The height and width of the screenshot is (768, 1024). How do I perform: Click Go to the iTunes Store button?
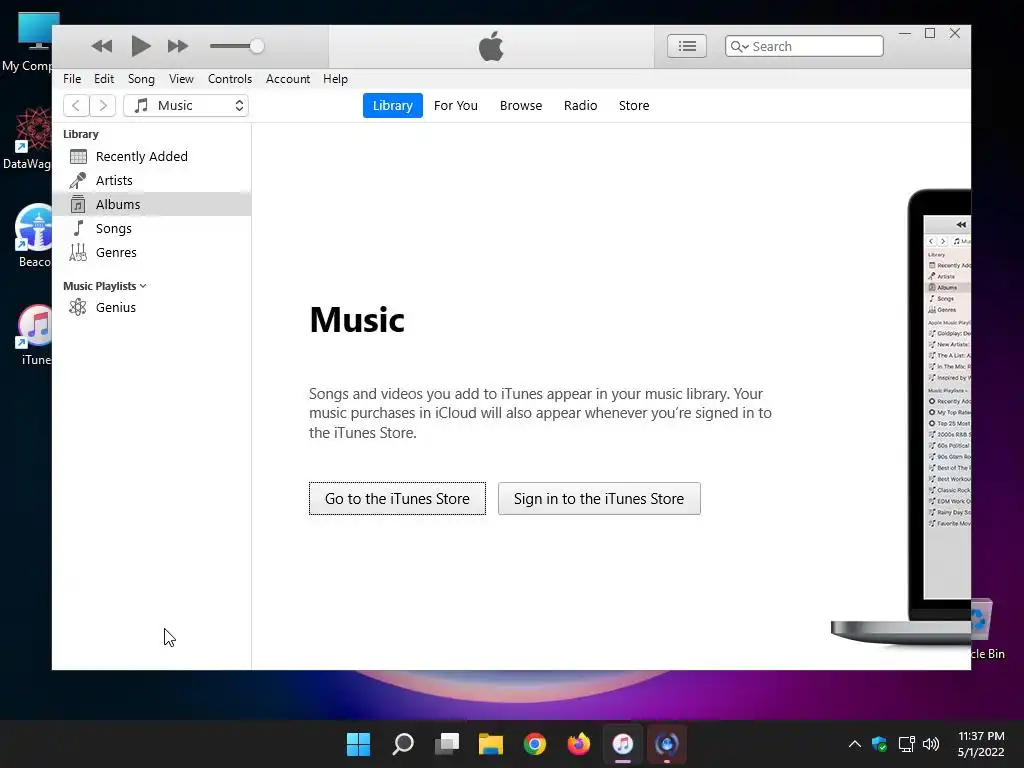click(397, 498)
